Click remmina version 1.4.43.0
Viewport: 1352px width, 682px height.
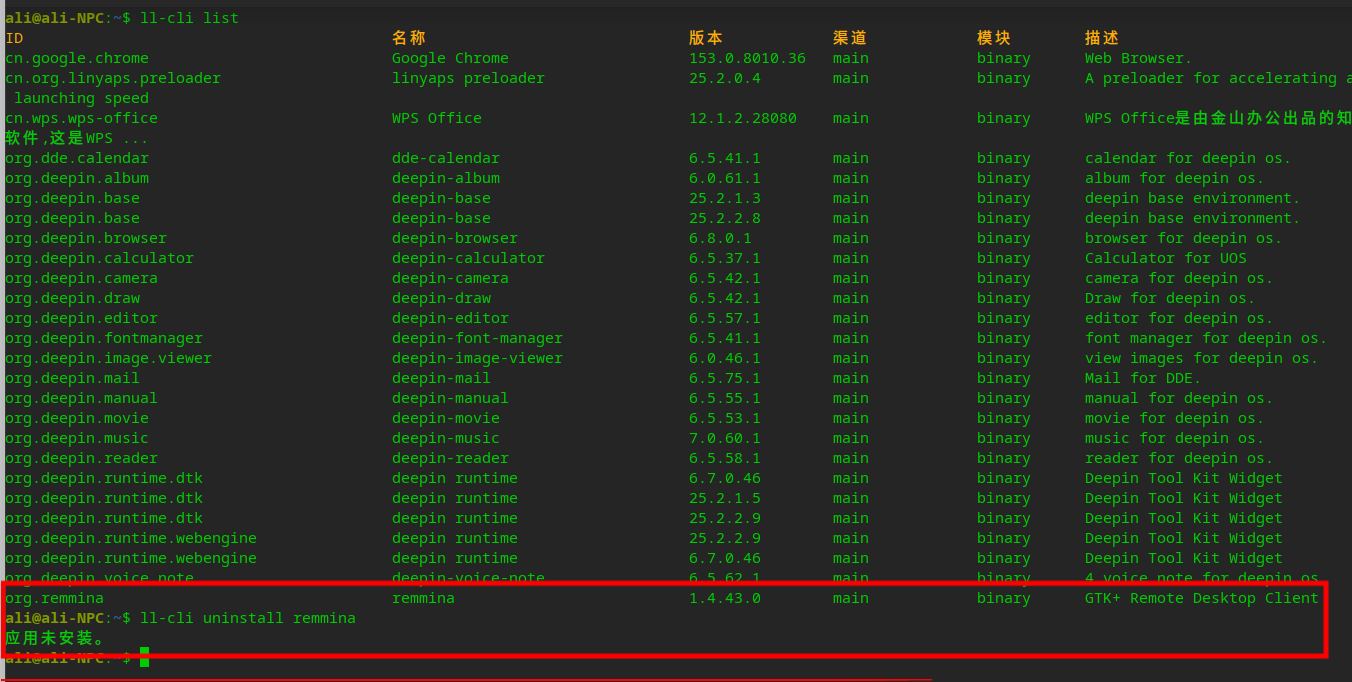(724, 598)
